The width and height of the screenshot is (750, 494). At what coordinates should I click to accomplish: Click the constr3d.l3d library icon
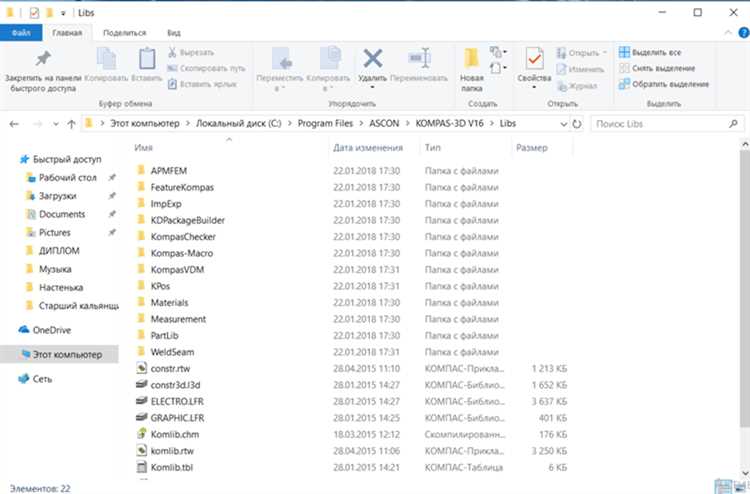tap(141, 384)
